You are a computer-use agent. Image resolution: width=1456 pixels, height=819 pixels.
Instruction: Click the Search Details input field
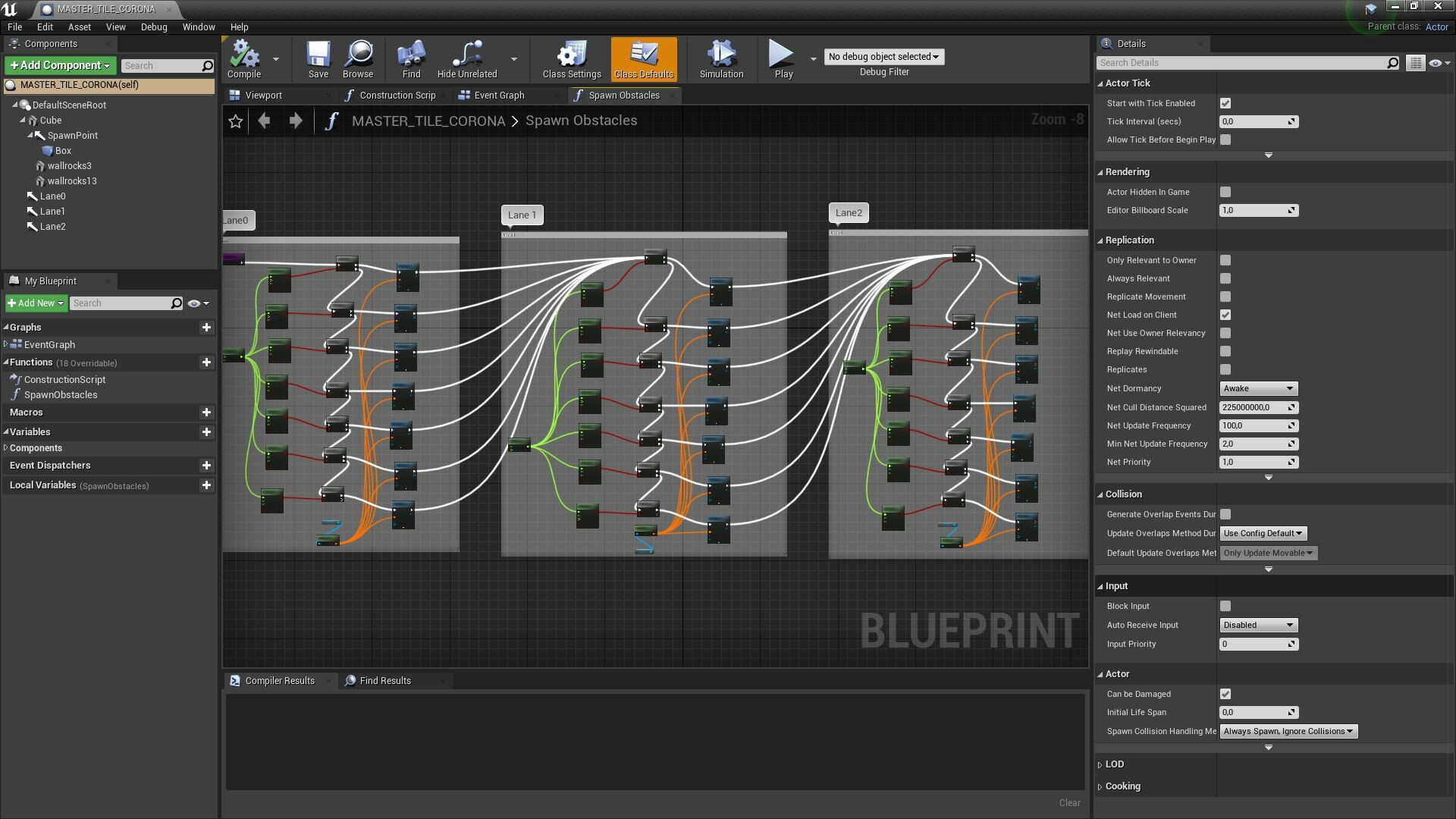click(1241, 63)
